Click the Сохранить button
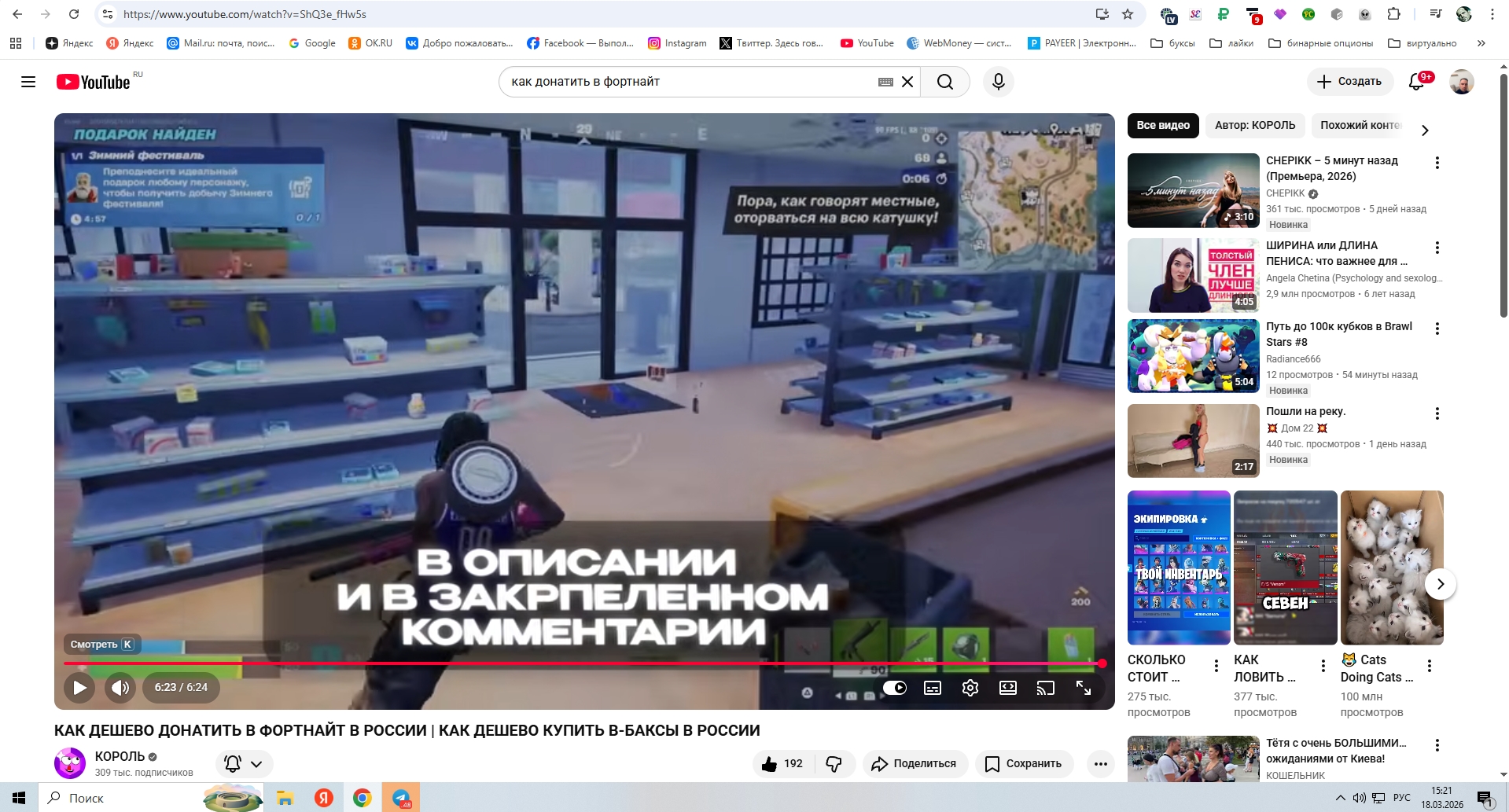The width and height of the screenshot is (1509, 812). pyautogui.click(x=1024, y=764)
